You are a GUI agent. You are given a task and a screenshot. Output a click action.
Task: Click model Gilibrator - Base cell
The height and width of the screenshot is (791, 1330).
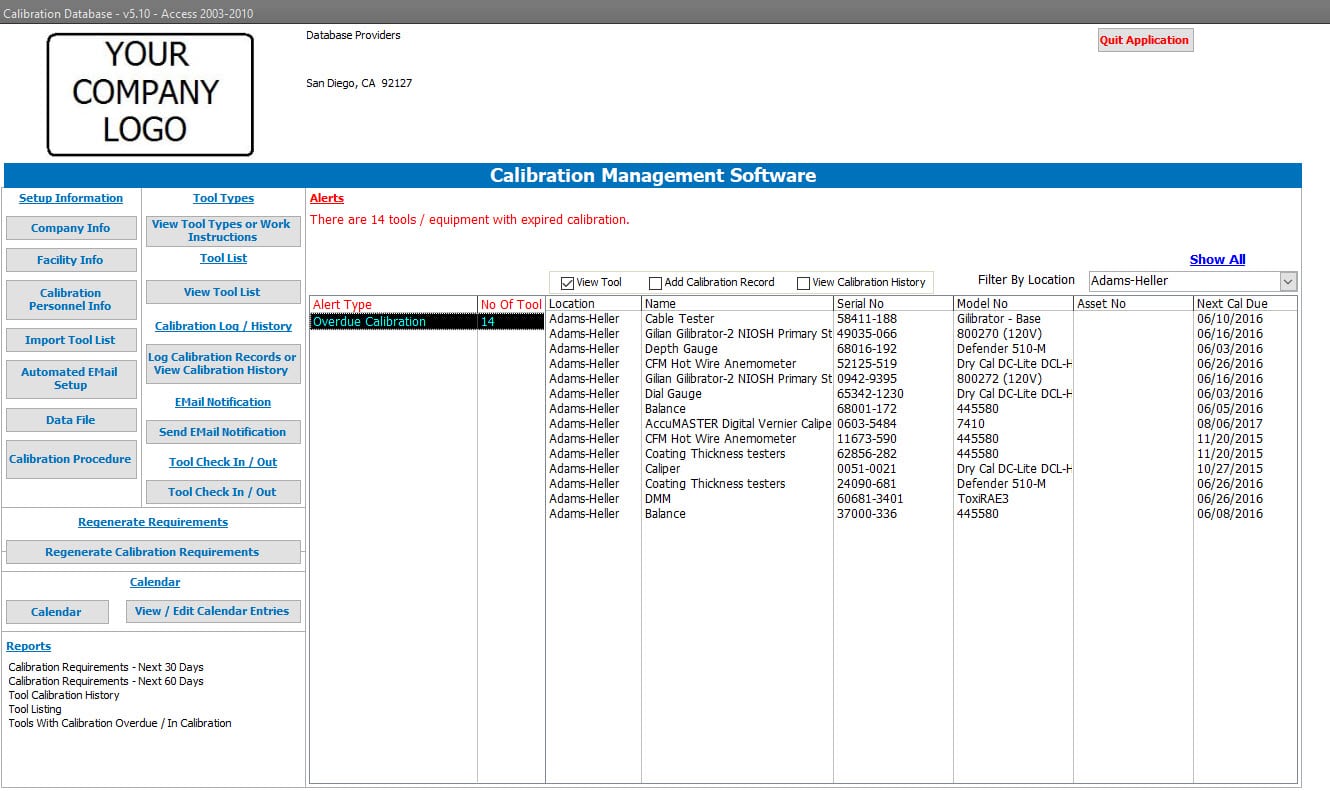point(998,319)
